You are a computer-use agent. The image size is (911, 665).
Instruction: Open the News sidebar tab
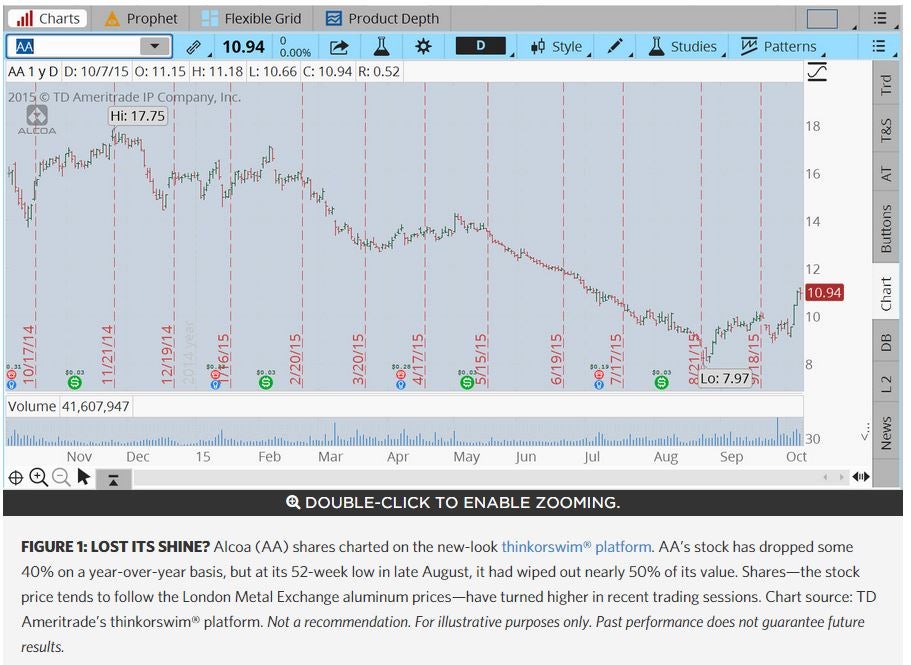tap(886, 433)
